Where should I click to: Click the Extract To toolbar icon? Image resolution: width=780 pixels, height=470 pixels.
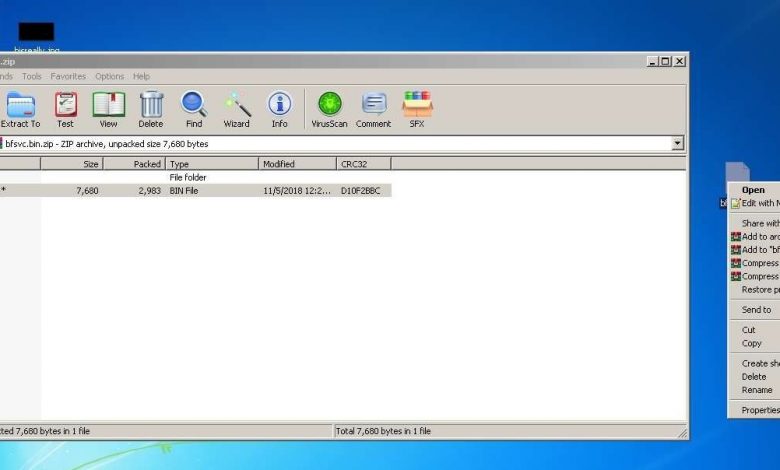point(20,110)
